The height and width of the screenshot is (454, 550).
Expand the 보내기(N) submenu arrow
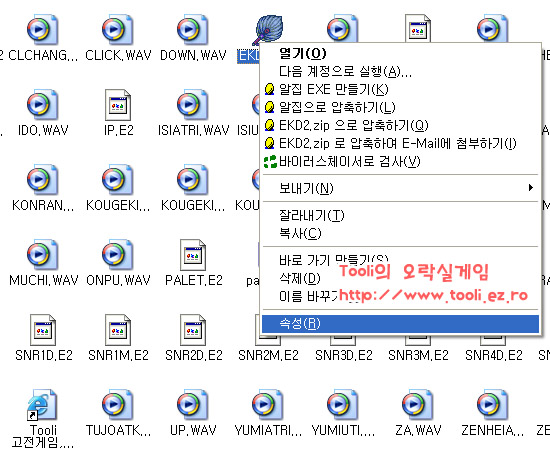tap(531, 188)
